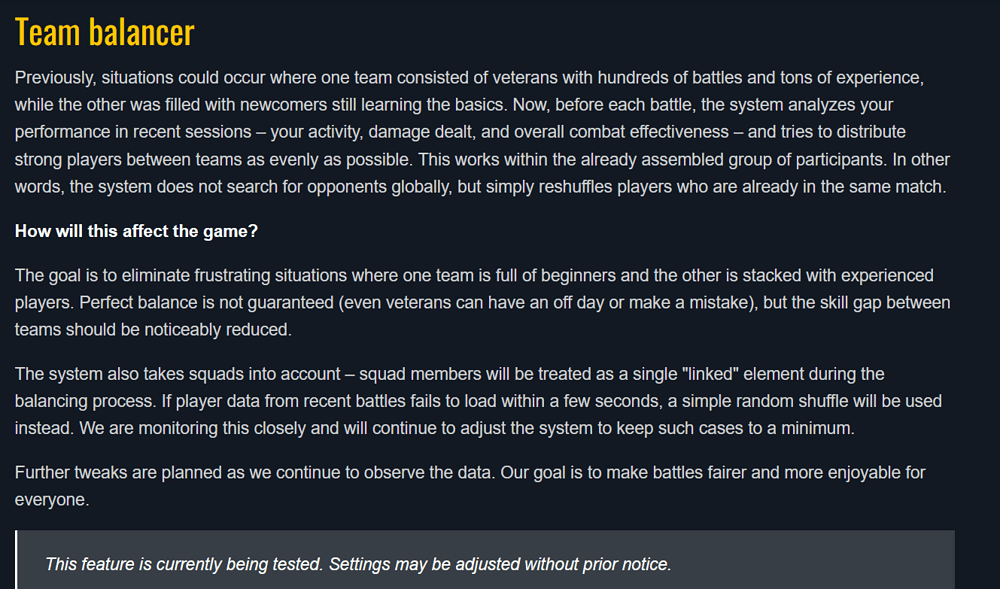Viewport: 1000px width, 589px height.
Task: Click the sentence "Settings may be adjusted without prior notice."
Action: pyautogui.click(x=500, y=564)
